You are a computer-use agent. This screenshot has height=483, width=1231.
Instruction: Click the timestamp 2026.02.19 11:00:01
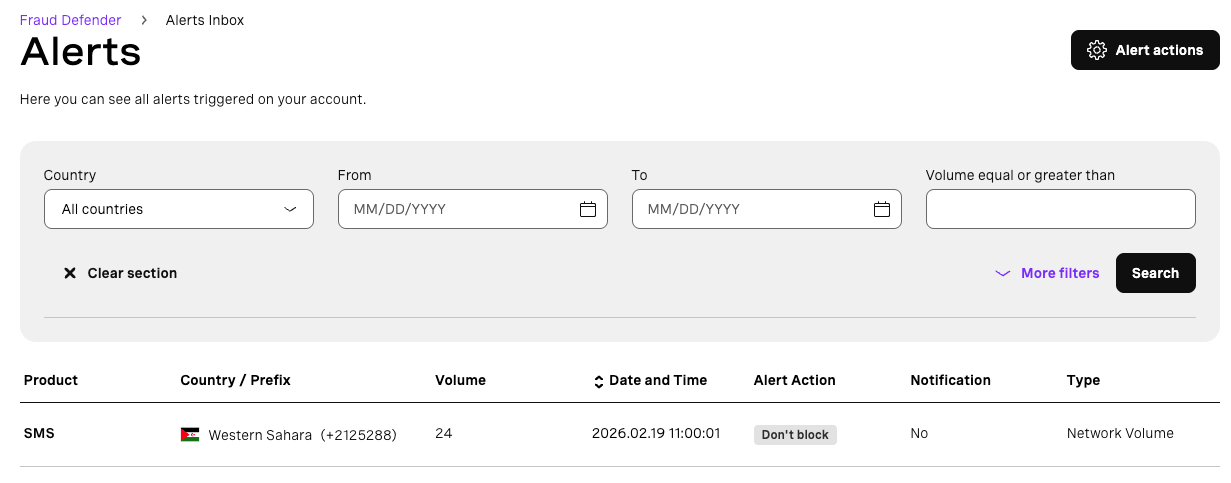click(x=656, y=433)
